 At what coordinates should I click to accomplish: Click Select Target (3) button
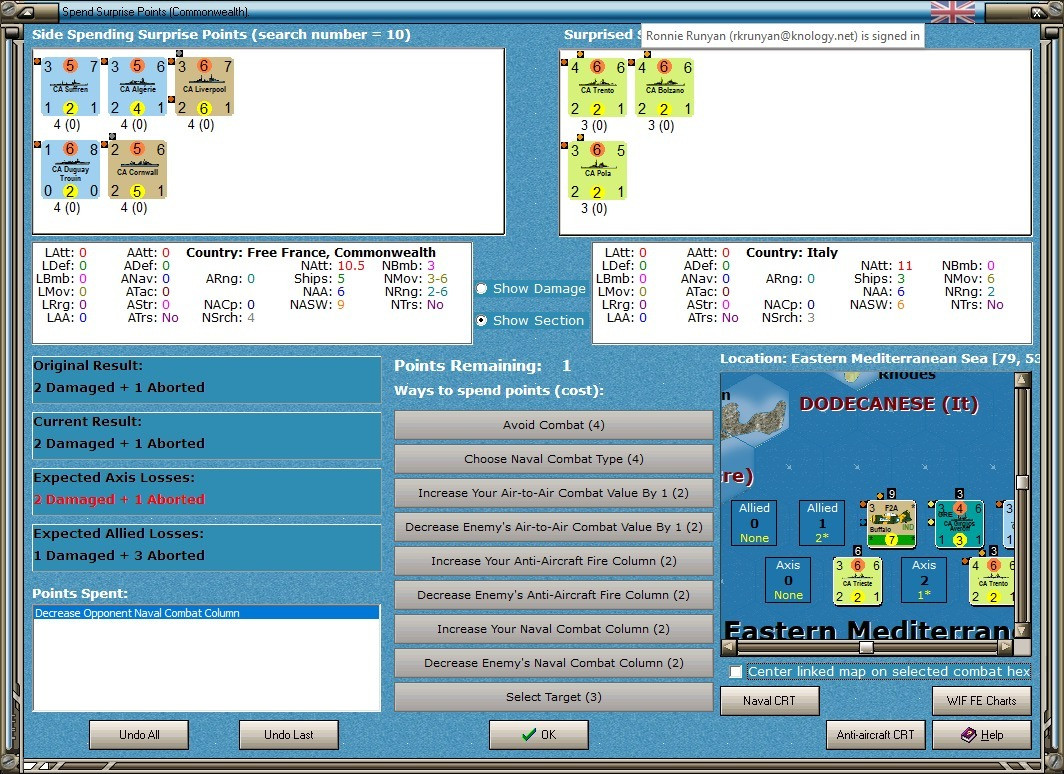[554, 697]
